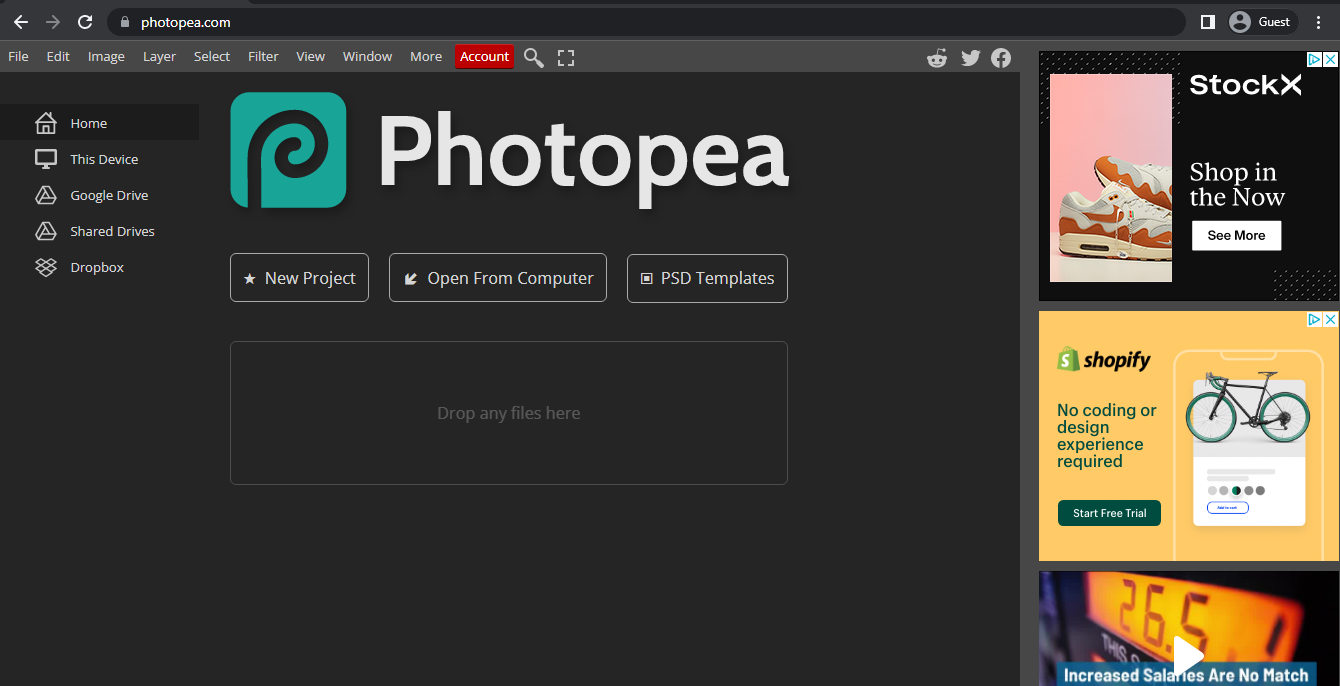Viewport: 1340px width, 686px height.
Task: Create a New Project
Action: (x=299, y=278)
